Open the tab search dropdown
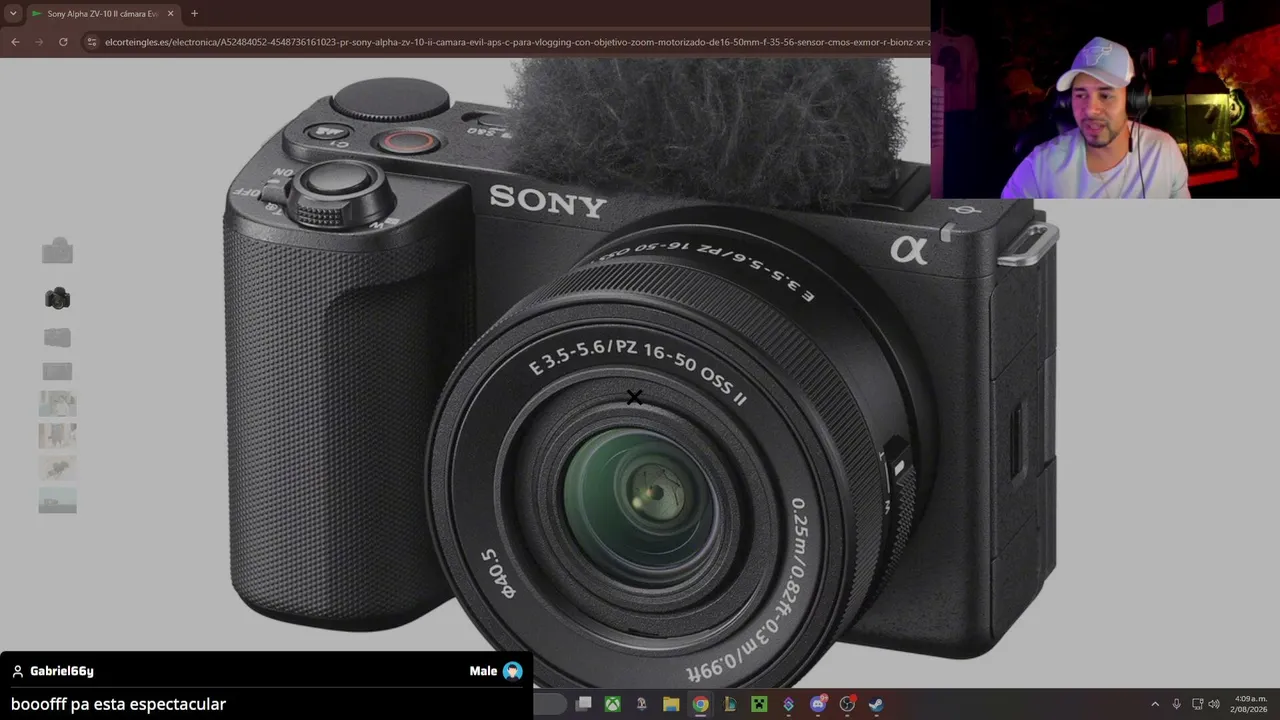The height and width of the screenshot is (720, 1280). coord(13,14)
